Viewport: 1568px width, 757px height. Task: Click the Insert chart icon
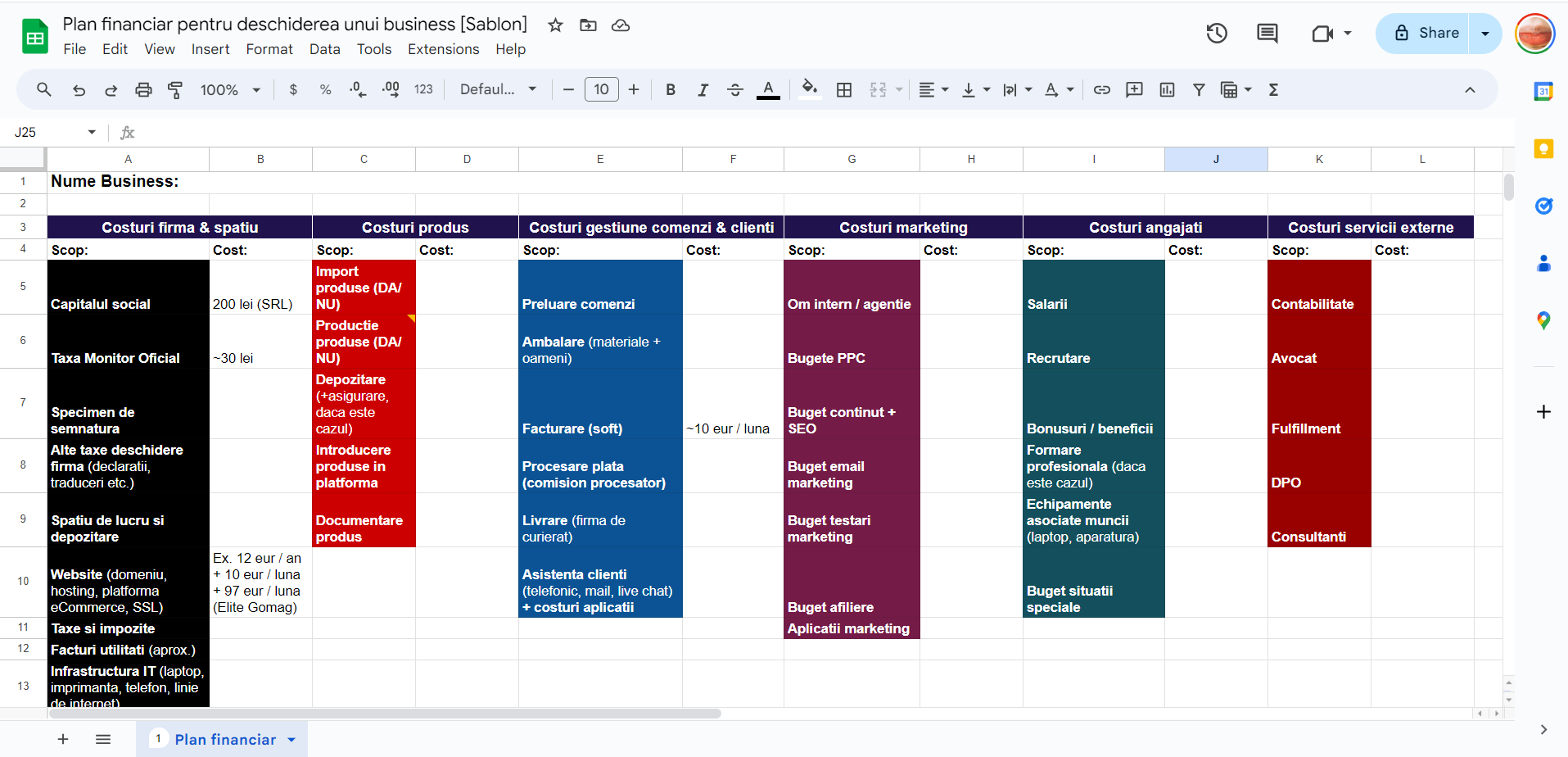pyautogui.click(x=1167, y=90)
